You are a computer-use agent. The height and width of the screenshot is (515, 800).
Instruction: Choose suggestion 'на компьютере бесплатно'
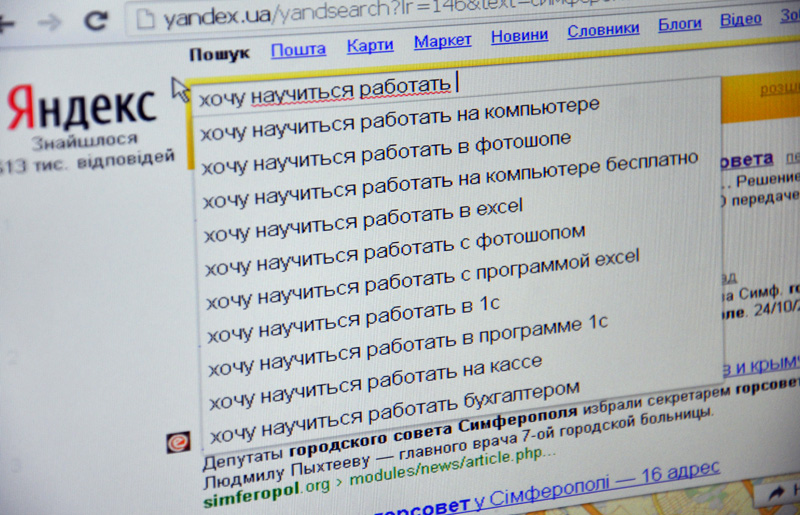(450, 180)
